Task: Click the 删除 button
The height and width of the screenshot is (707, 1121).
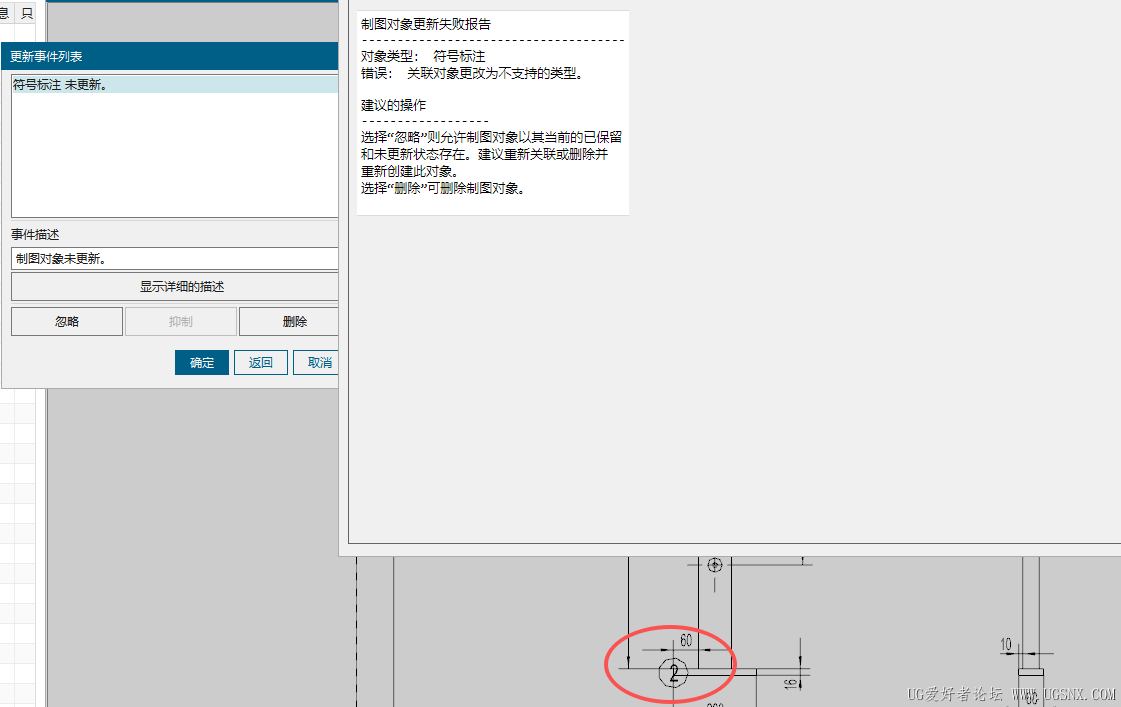Action: pyautogui.click(x=289, y=322)
